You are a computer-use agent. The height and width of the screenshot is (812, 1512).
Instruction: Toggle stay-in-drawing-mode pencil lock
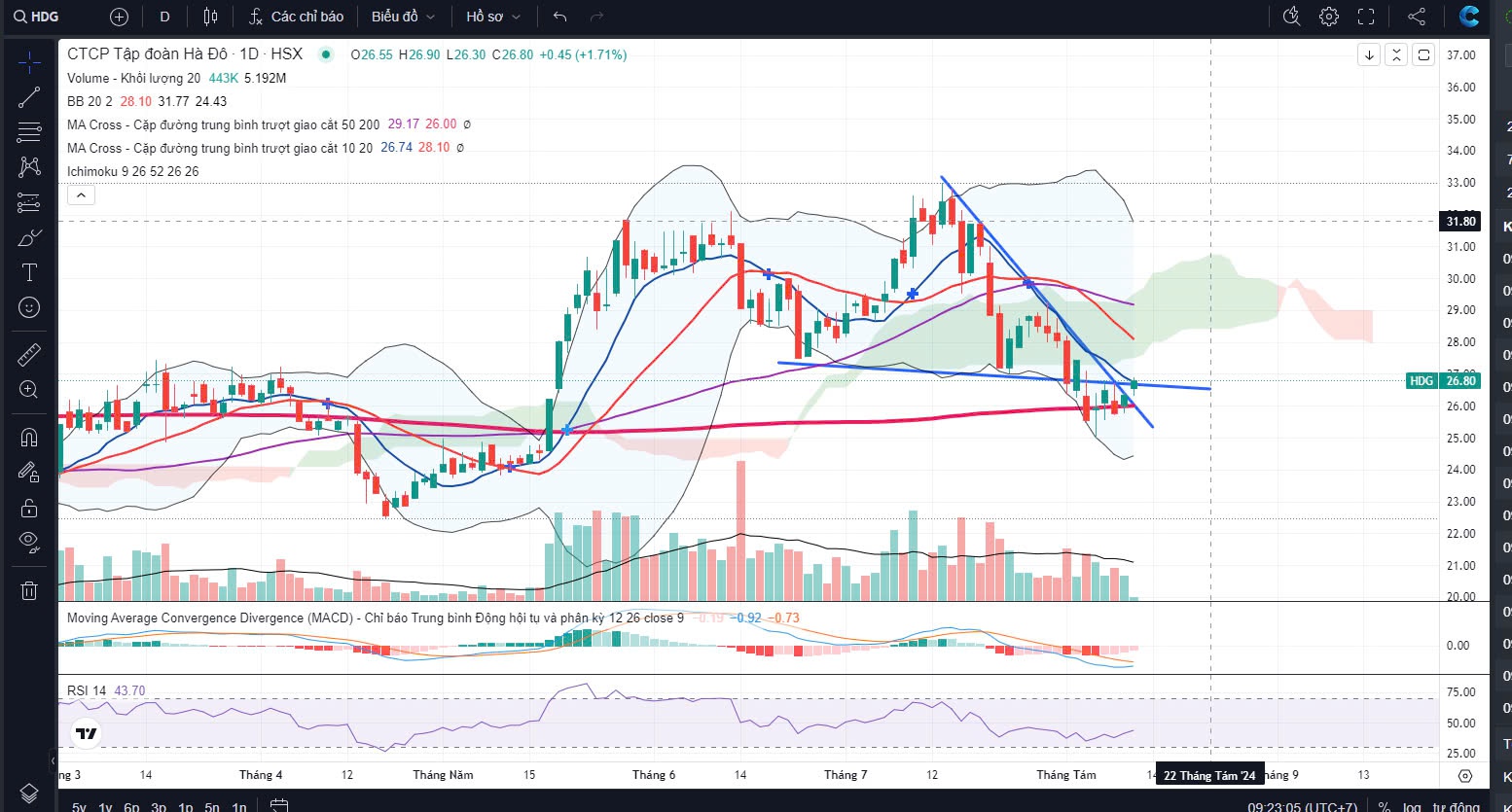(29, 473)
